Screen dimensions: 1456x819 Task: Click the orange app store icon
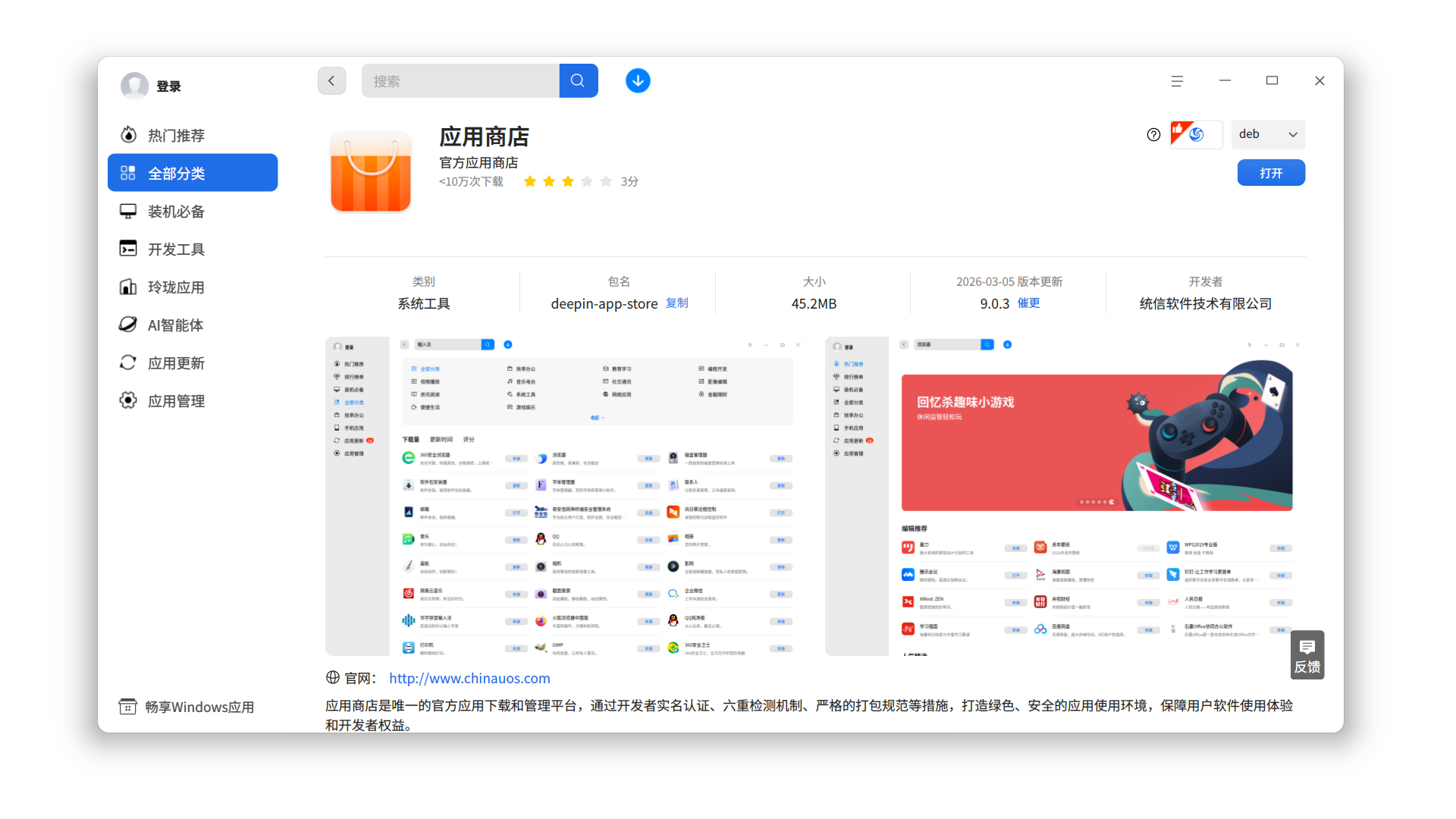point(371,171)
